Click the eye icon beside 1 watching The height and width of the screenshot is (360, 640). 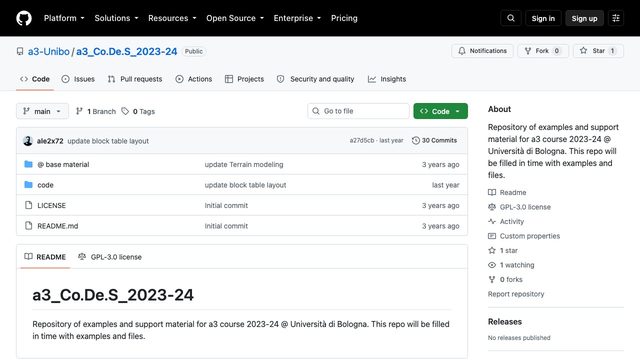pyautogui.click(x=492, y=265)
